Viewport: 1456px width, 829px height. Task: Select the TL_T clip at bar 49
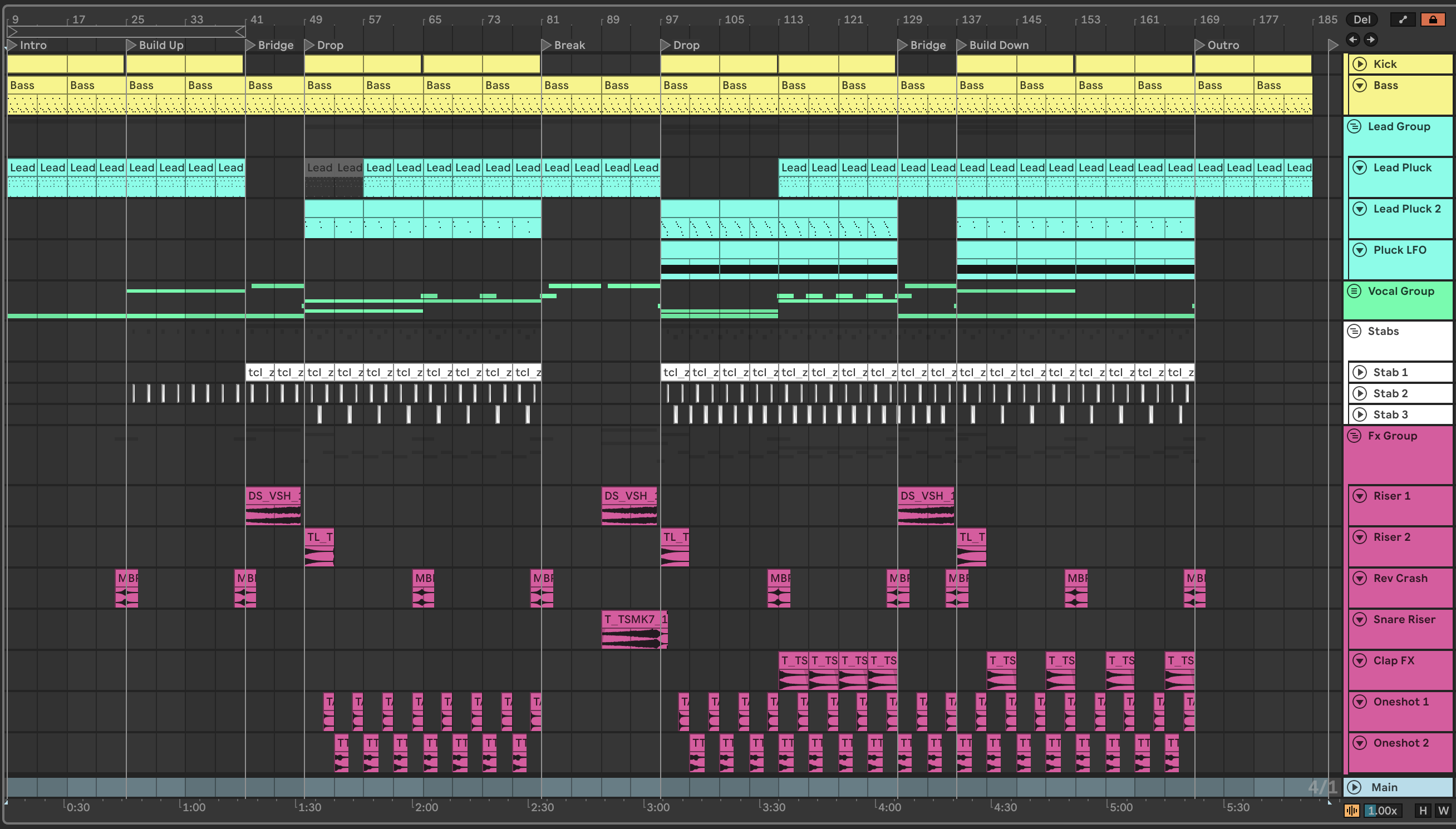[x=319, y=547]
